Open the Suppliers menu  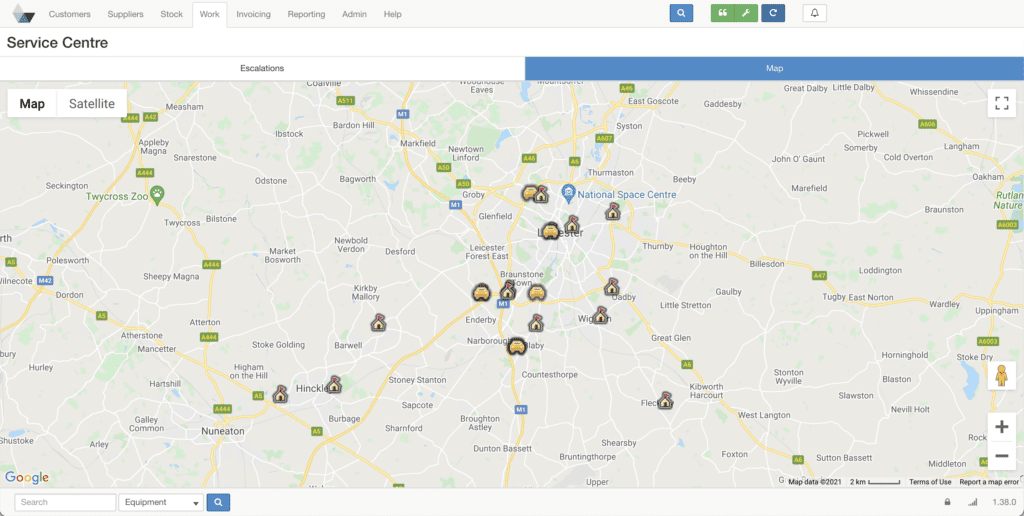(125, 14)
